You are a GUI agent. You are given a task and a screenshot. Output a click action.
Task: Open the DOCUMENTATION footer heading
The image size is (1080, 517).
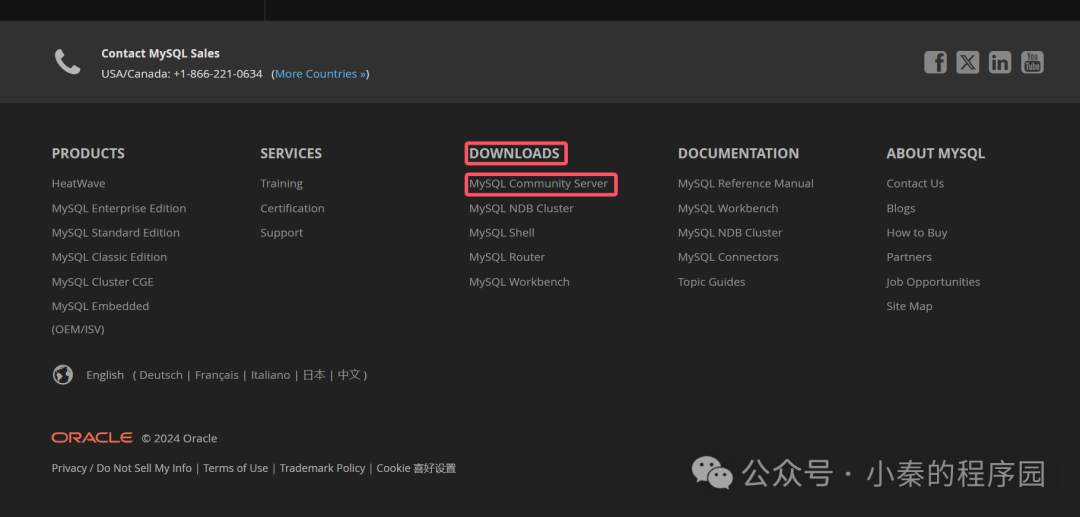pyautogui.click(x=738, y=154)
